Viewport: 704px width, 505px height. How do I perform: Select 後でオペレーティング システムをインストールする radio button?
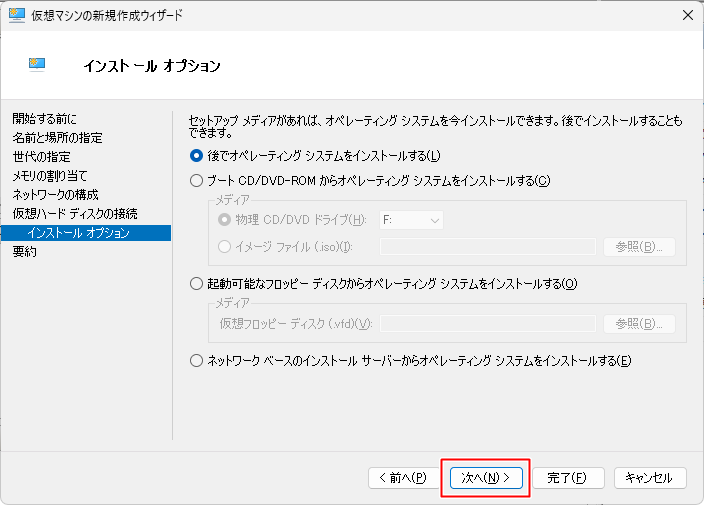(x=196, y=155)
